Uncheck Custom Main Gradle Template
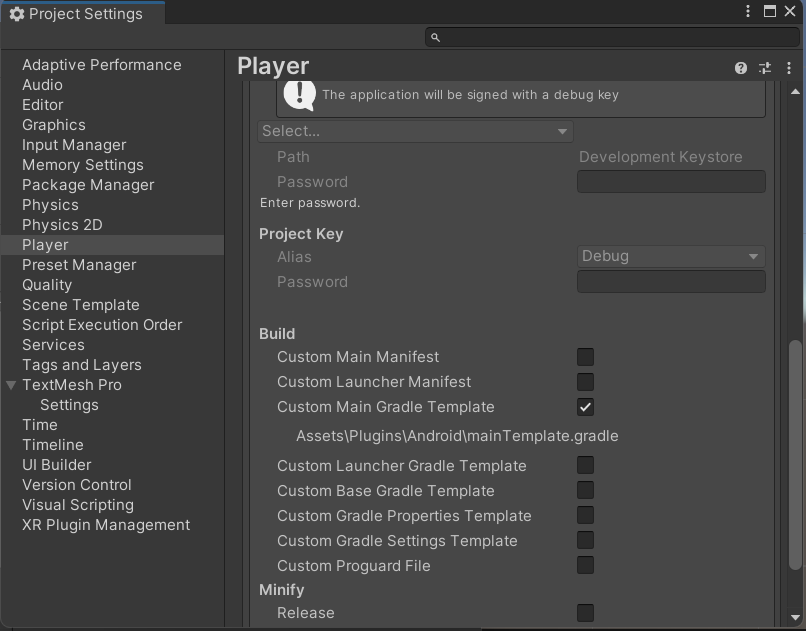The image size is (806, 631). (x=585, y=407)
